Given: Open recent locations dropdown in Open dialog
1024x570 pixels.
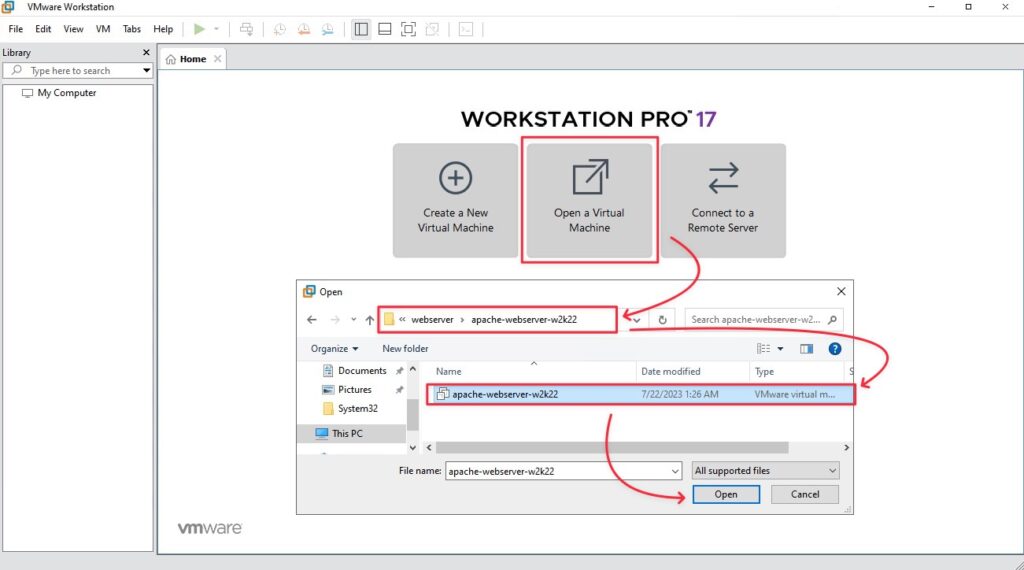Looking at the screenshot, I should tap(353, 320).
